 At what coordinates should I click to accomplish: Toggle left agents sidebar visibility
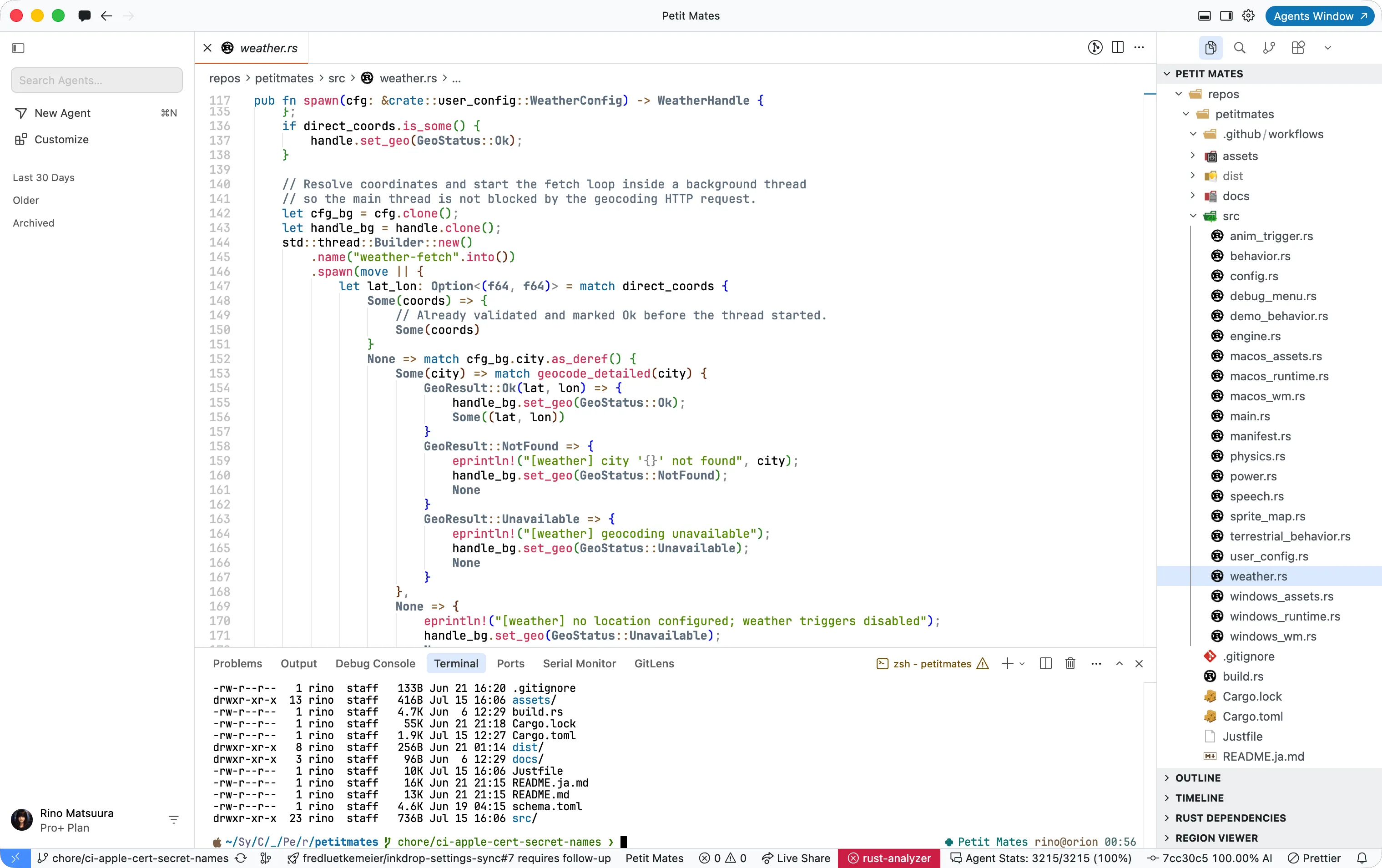tap(18, 48)
